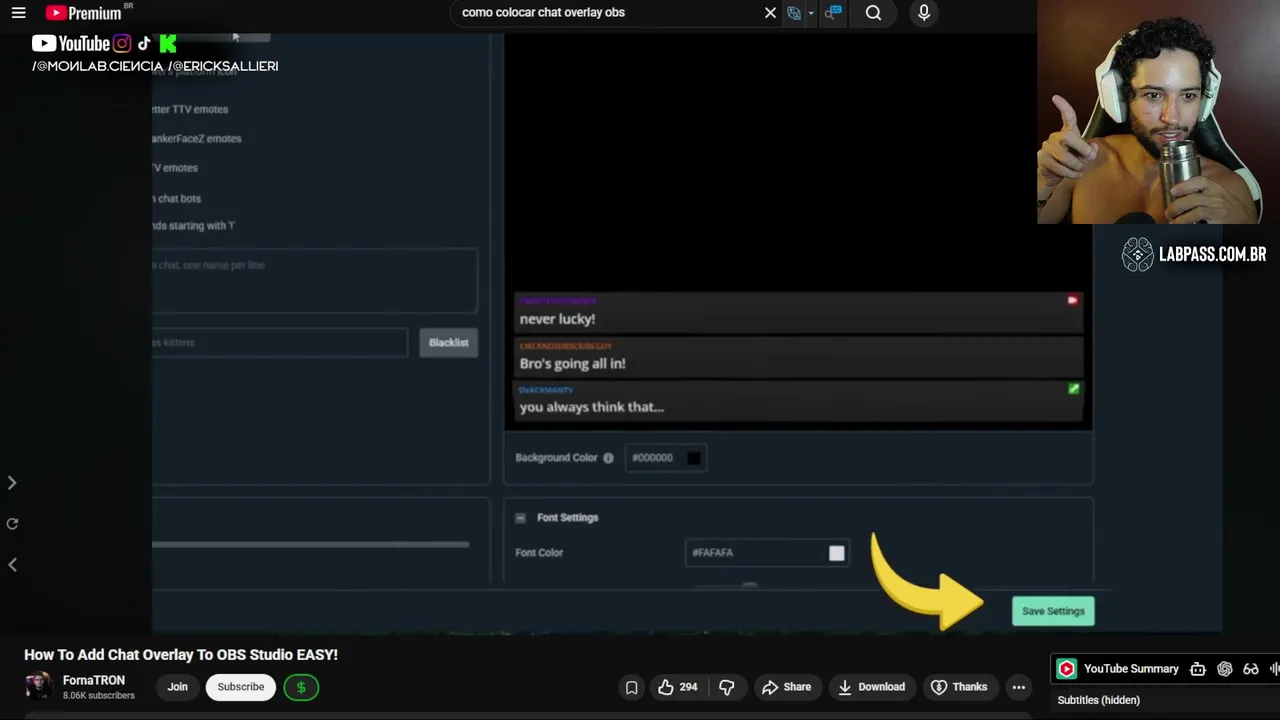This screenshot has height=720, width=1280.
Task: Dislike the video thumbs-down
Action: click(727, 687)
